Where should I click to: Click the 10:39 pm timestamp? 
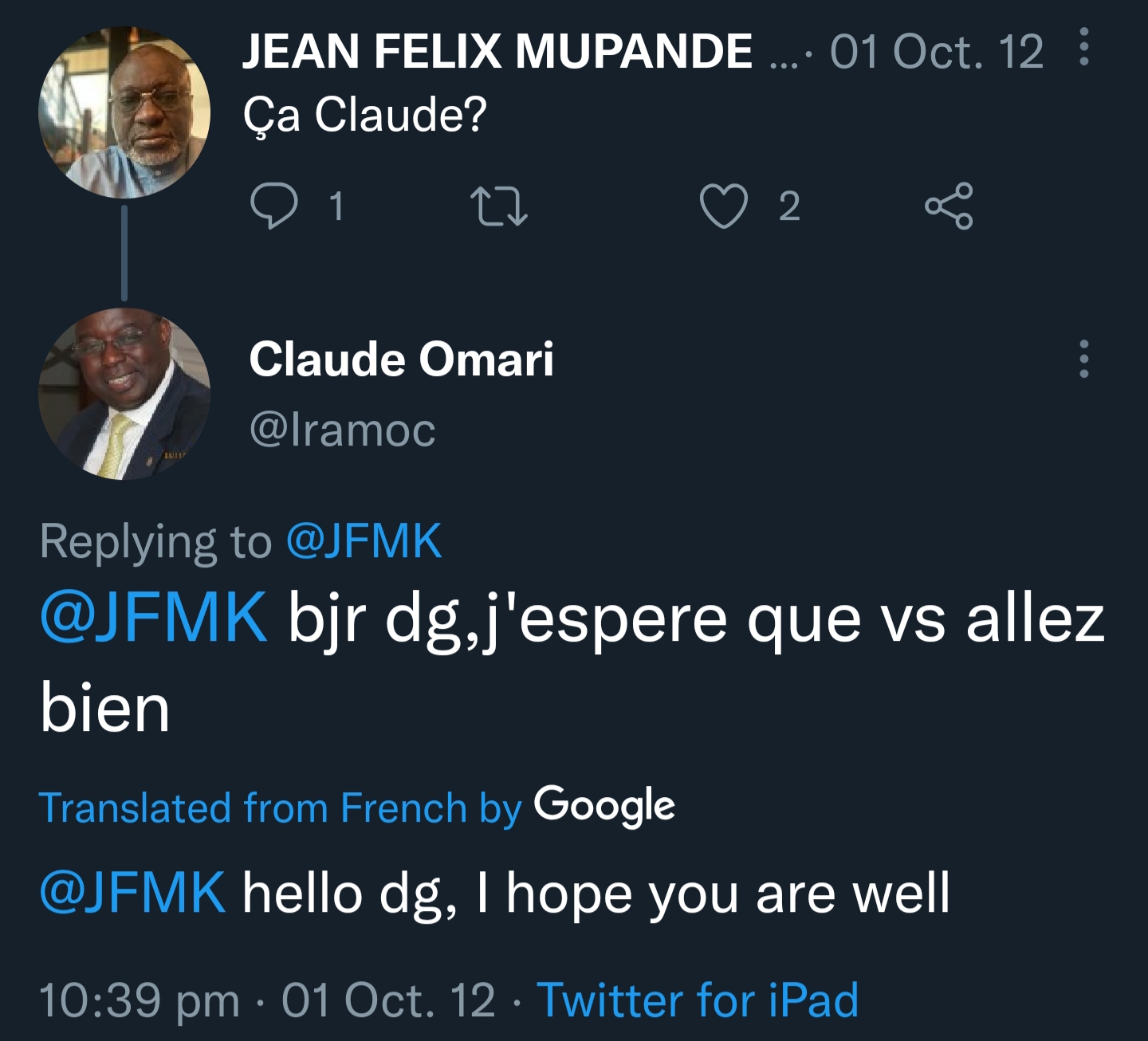(x=140, y=1000)
